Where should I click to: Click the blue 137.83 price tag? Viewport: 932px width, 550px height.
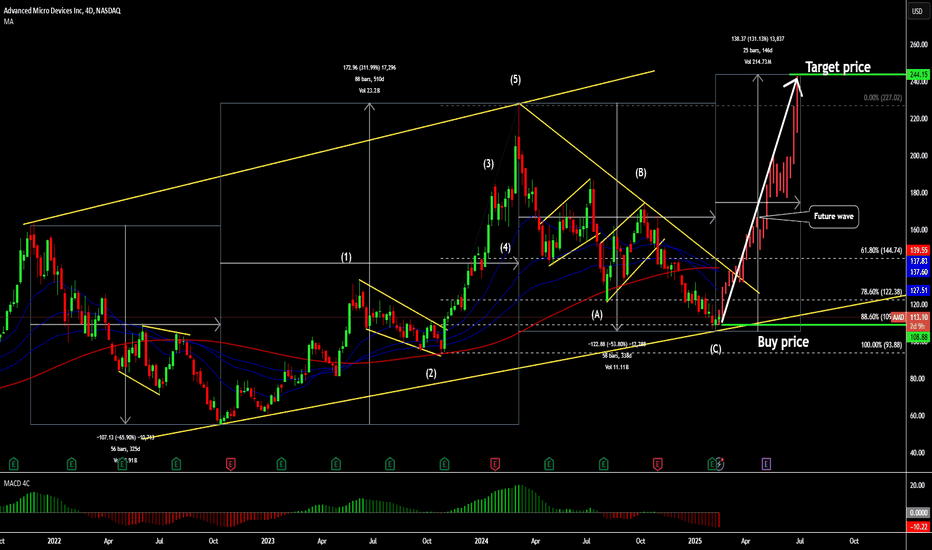919,261
